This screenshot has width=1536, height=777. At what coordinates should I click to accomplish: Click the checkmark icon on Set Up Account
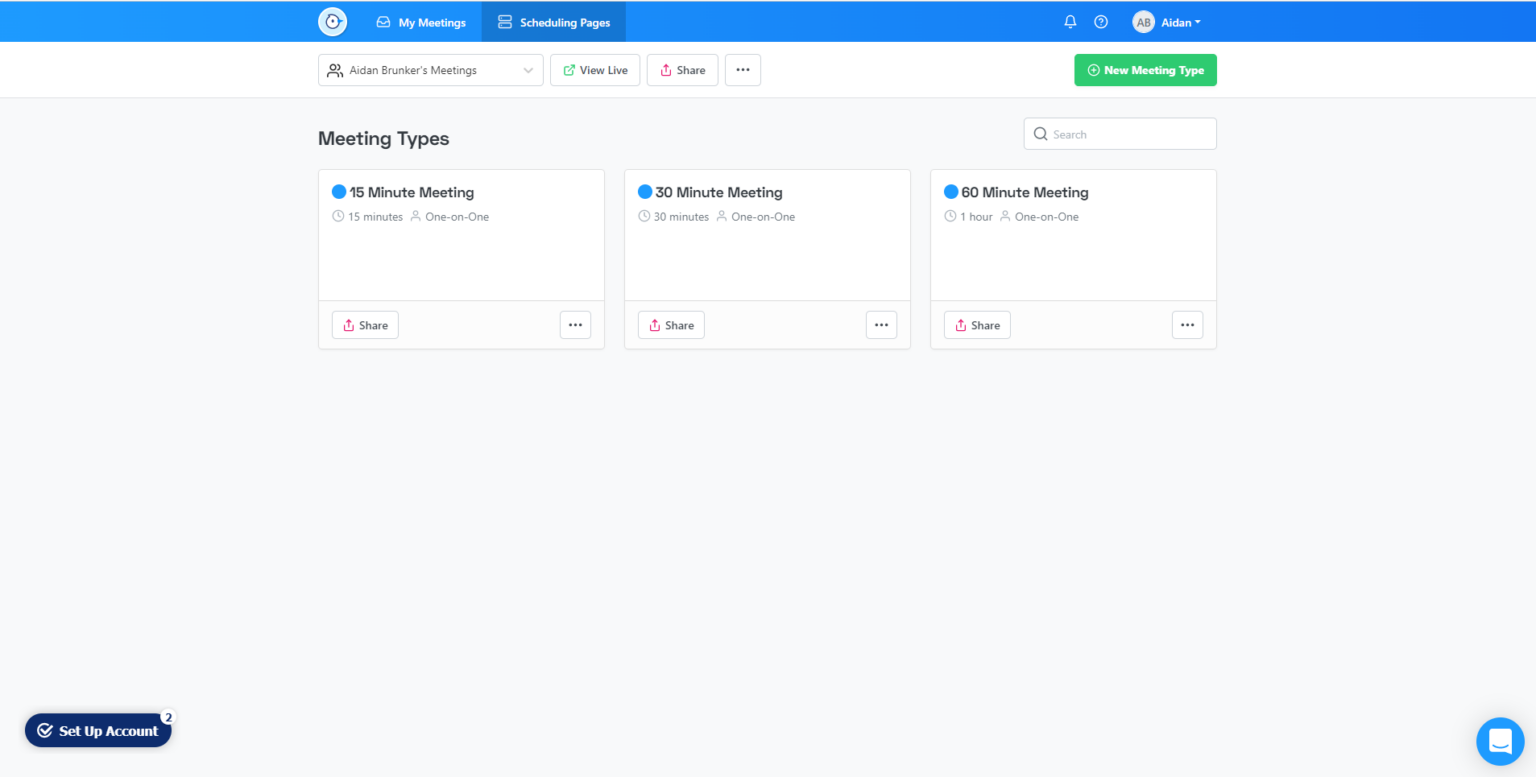click(x=44, y=730)
